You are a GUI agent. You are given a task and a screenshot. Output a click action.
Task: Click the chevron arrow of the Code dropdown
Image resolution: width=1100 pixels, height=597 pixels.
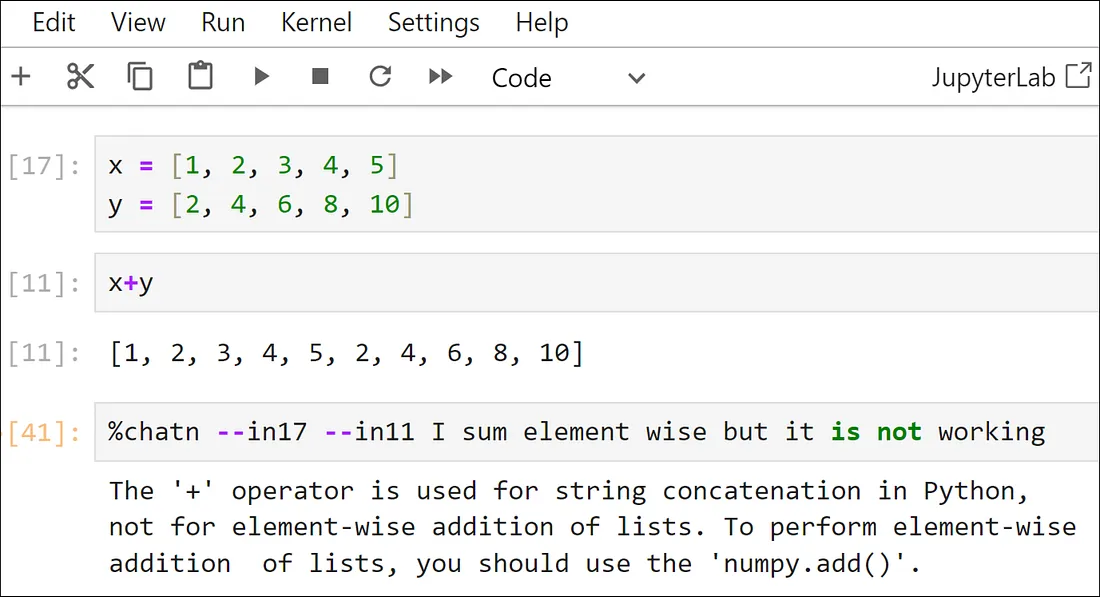click(x=636, y=78)
